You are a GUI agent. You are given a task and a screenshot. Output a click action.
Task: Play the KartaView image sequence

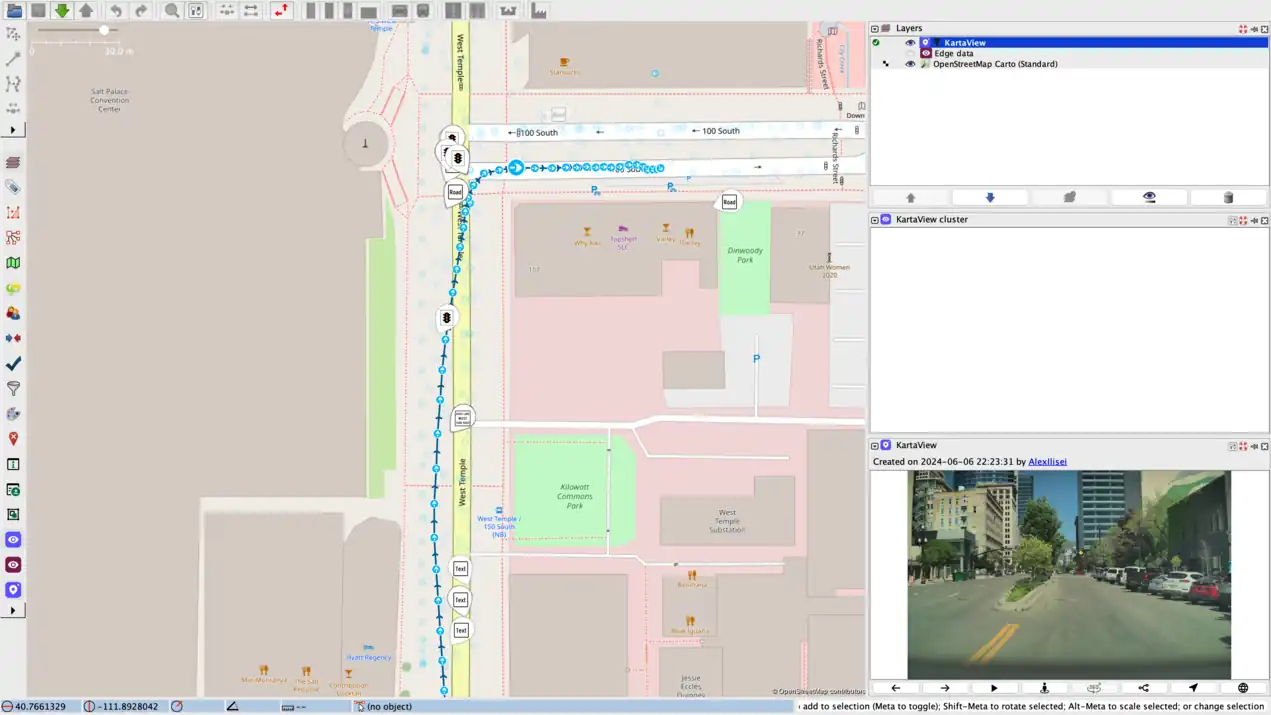point(994,688)
